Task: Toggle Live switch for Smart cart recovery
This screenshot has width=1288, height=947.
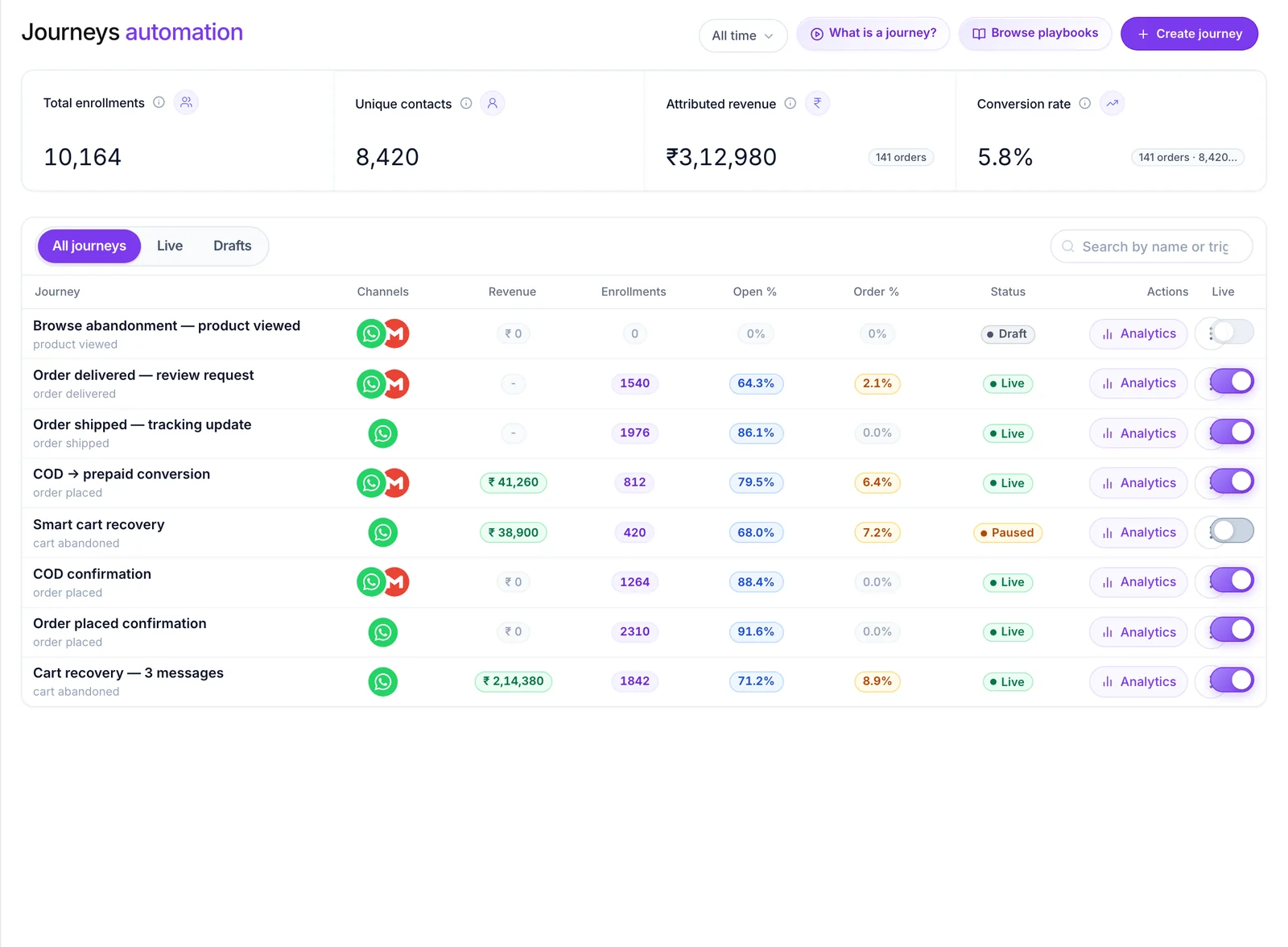Action: [x=1232, y=531]
